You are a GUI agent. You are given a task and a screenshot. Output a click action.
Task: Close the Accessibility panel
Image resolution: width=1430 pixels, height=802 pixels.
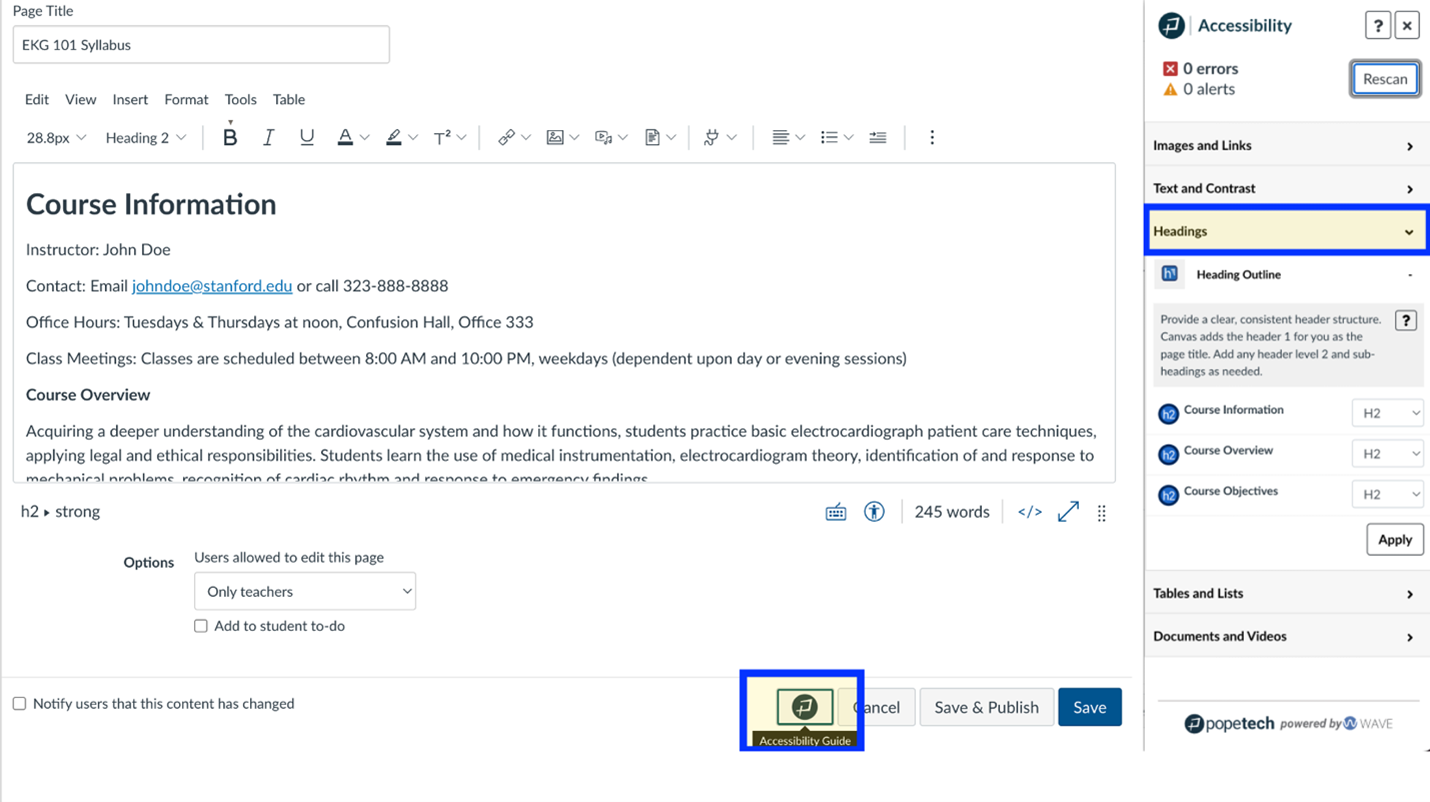point(1407,26)
